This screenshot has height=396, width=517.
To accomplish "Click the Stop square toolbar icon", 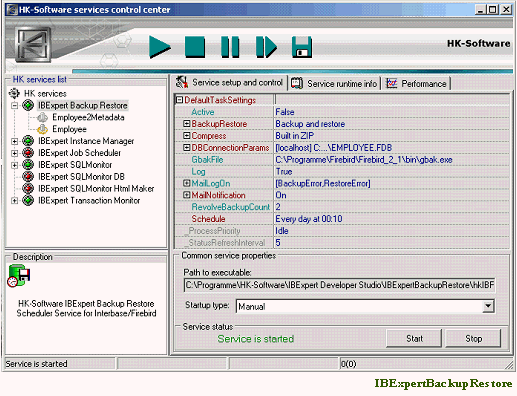I will point(195,47).
